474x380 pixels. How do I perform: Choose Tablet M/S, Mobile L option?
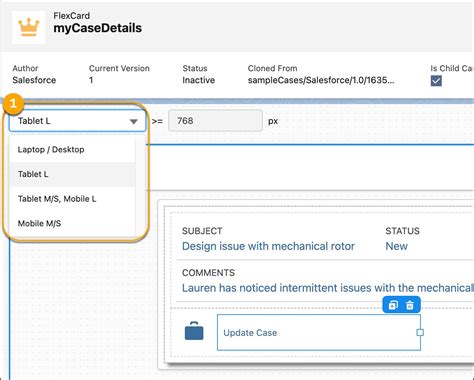click(73, 199)
